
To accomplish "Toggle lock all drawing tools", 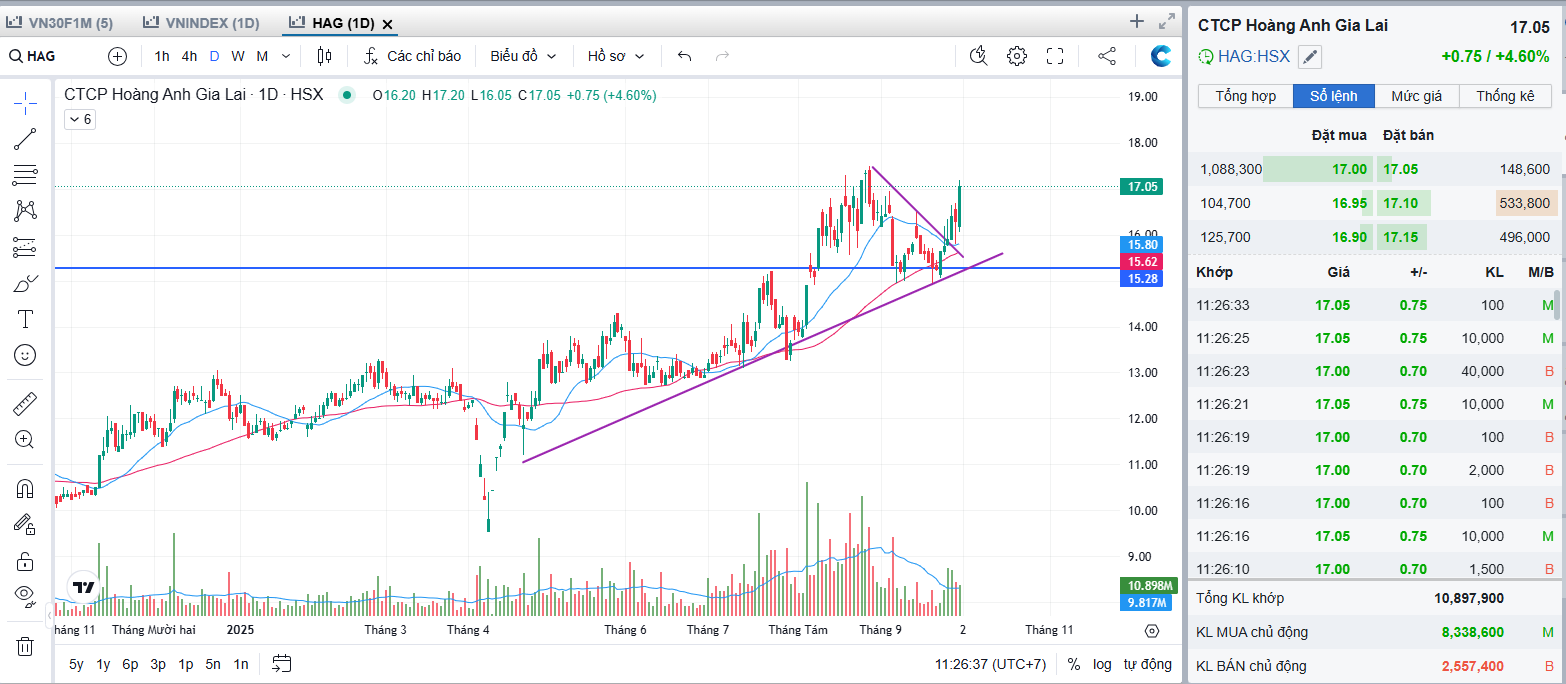I will coord(25,560).
